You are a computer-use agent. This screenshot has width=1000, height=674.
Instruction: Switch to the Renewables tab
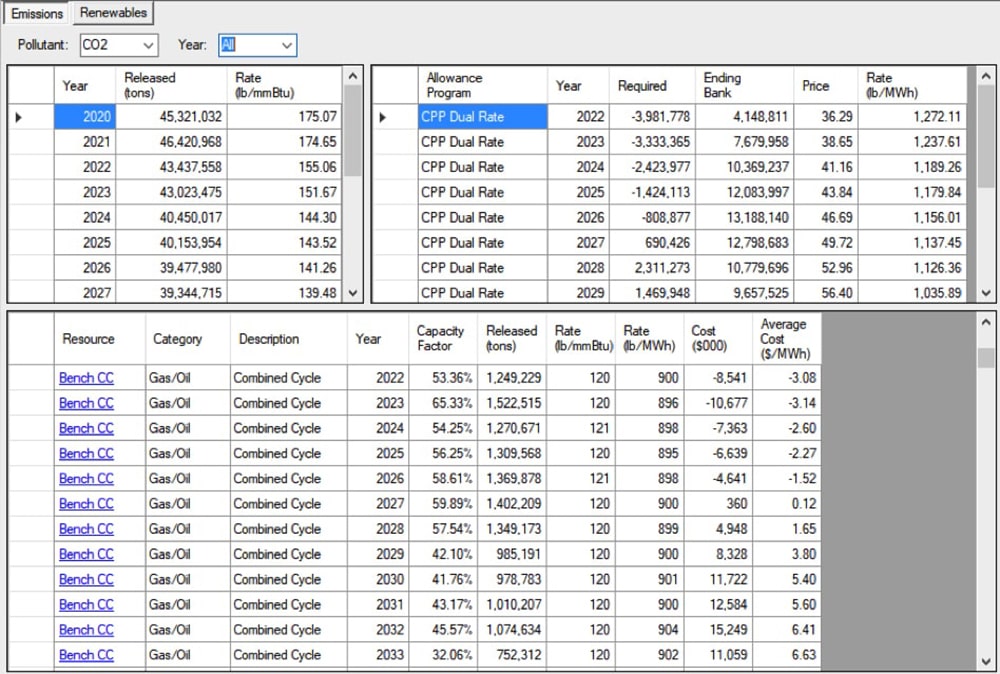point(112,13)
